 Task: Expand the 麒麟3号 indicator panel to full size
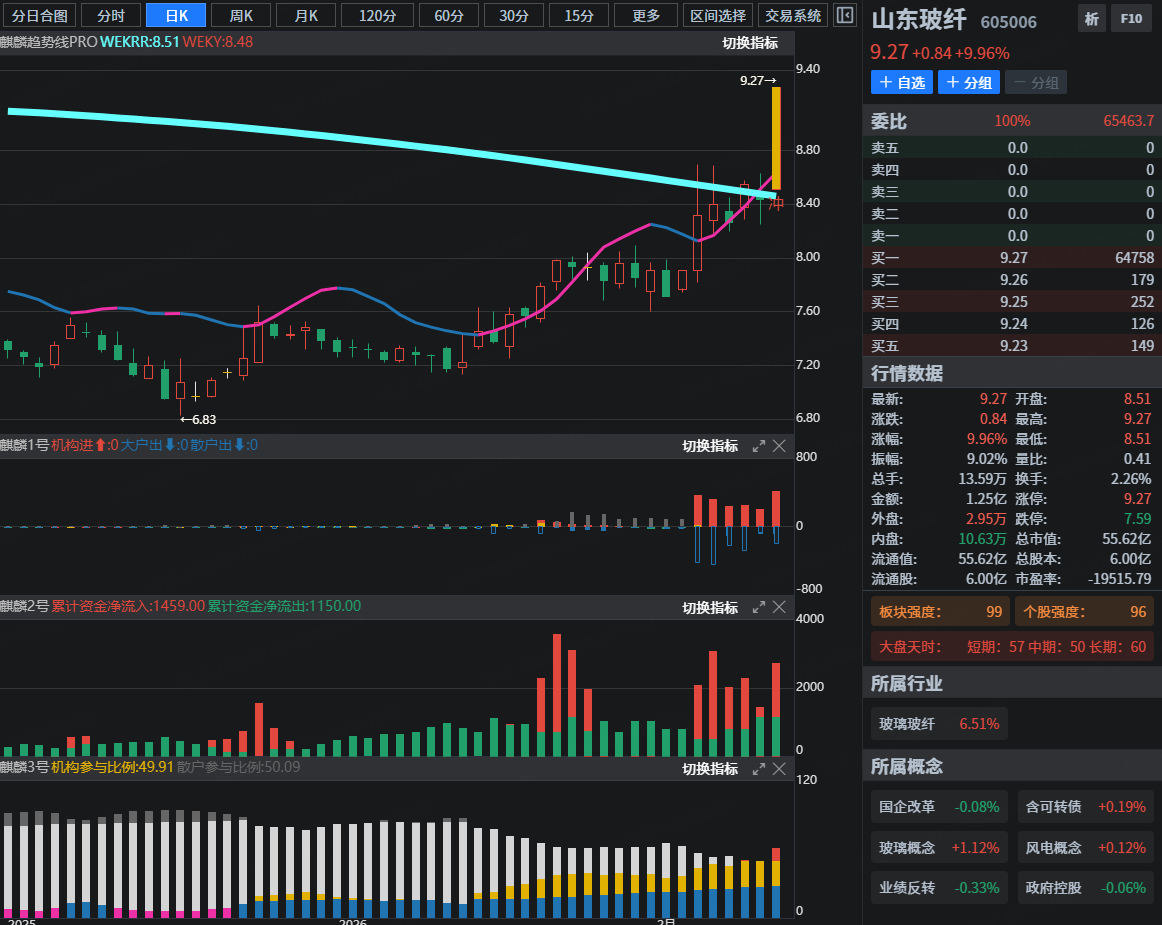(759, 768)
